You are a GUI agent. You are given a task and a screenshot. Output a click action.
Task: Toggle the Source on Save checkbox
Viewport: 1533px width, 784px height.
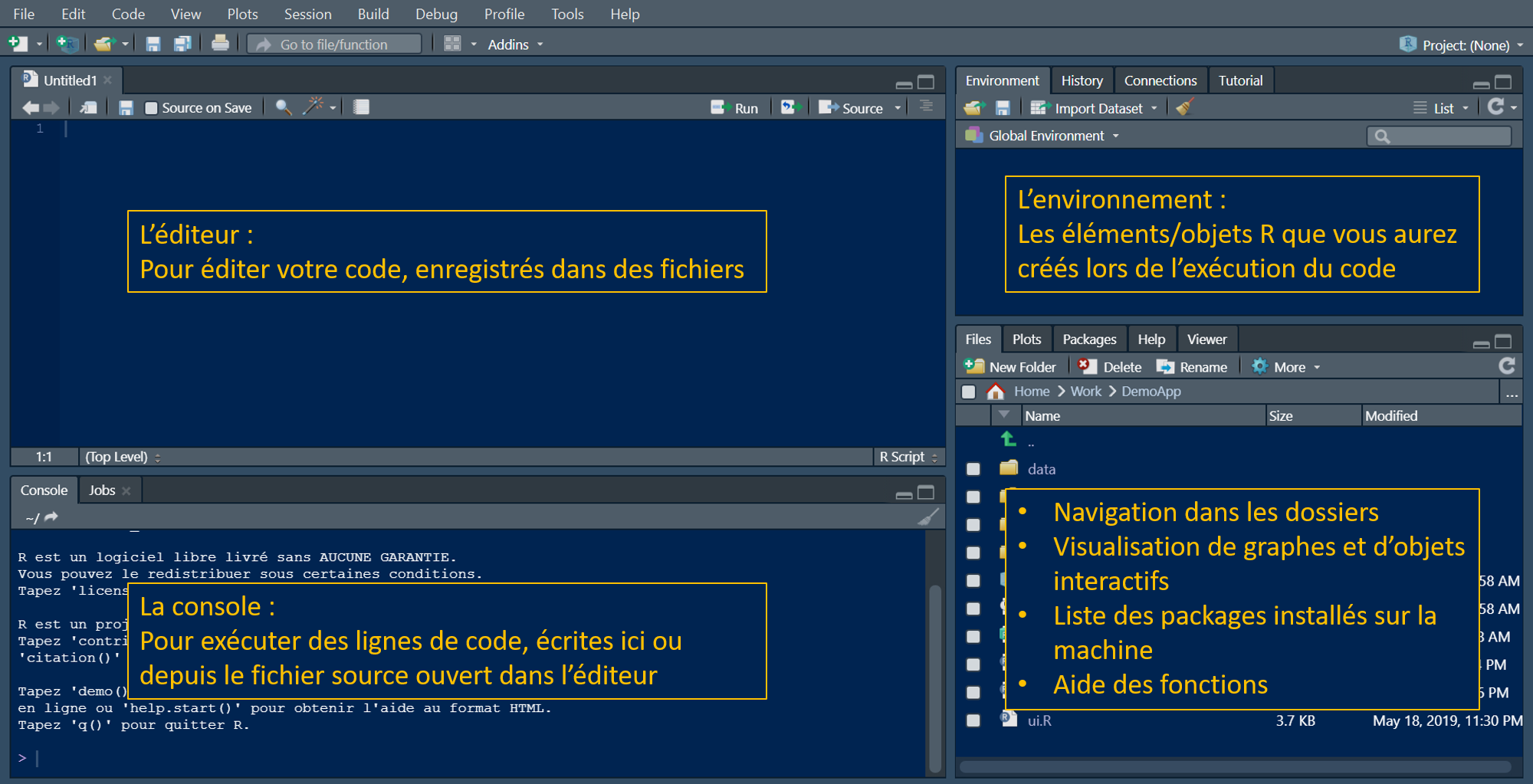[x=152, y=108]
